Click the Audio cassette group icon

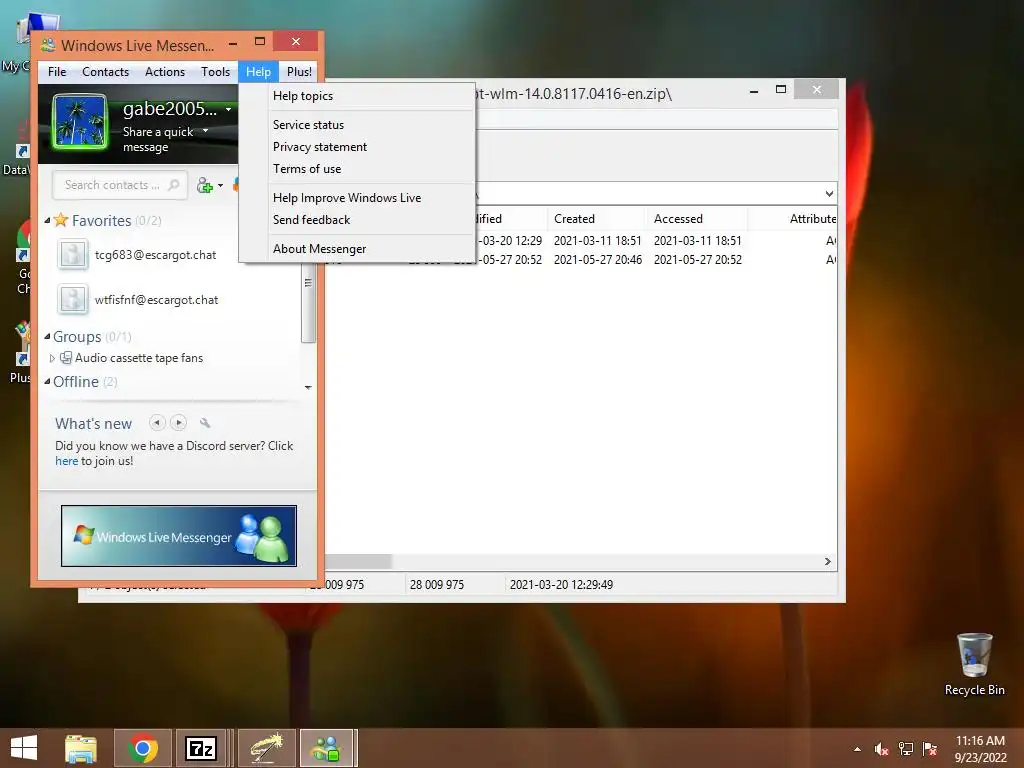(x=66, y=358)
